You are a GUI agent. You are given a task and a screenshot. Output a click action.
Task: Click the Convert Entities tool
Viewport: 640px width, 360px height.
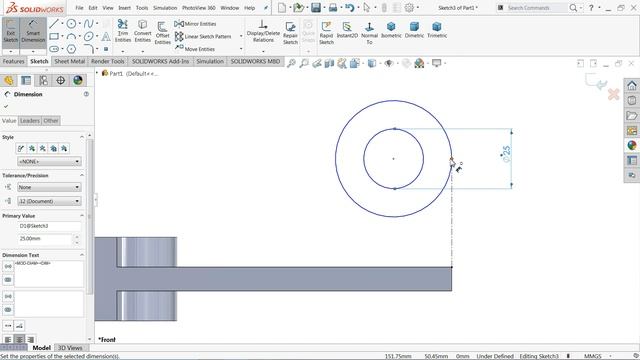point(142,31)
